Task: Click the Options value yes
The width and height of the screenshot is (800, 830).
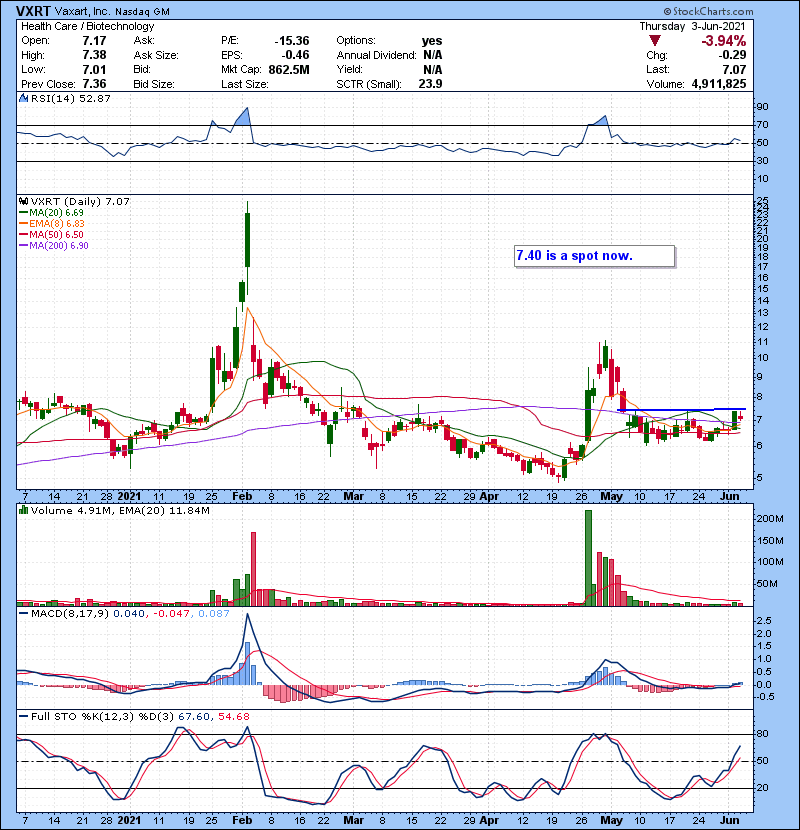Action: tap(432, 41)
